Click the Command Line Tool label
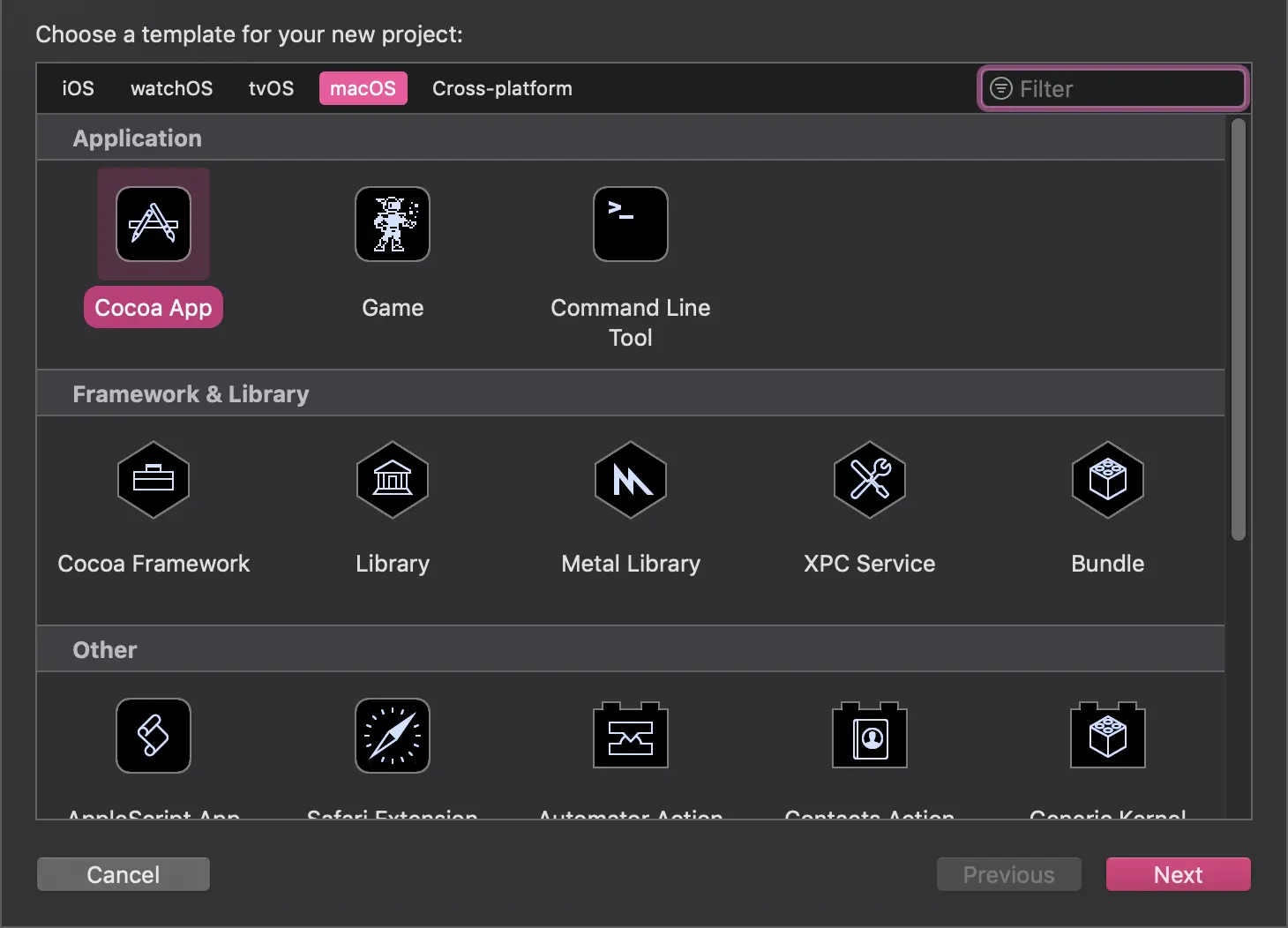 click(631, 322)
